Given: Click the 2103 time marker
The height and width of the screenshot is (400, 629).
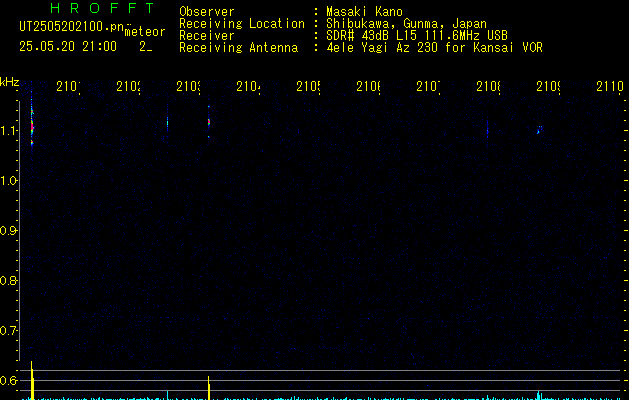Looking at the screenshot, I should (x=189, y=87).
